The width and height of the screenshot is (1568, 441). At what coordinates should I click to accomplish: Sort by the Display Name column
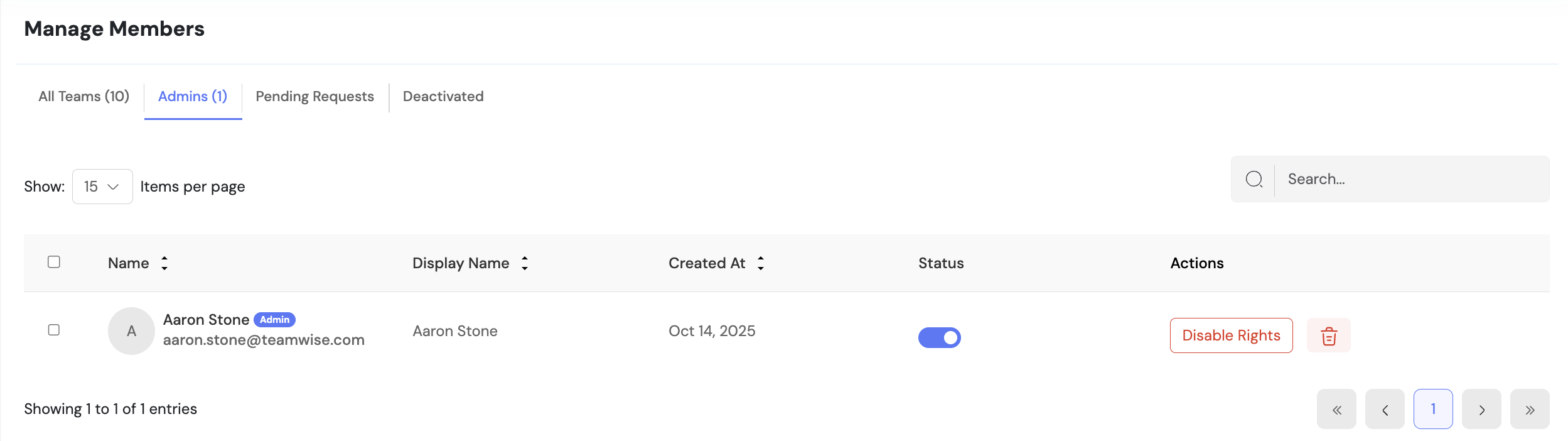[x=525, y=263]
